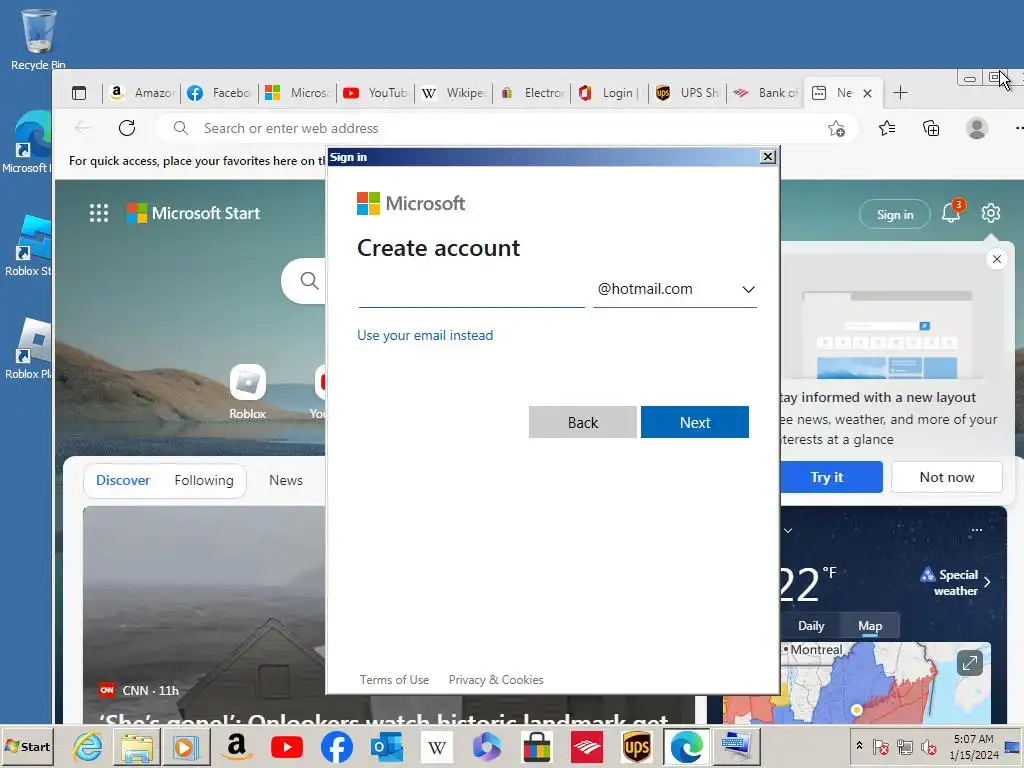
Task: Collapse the weather location chevron
Action: click(788, 530)
